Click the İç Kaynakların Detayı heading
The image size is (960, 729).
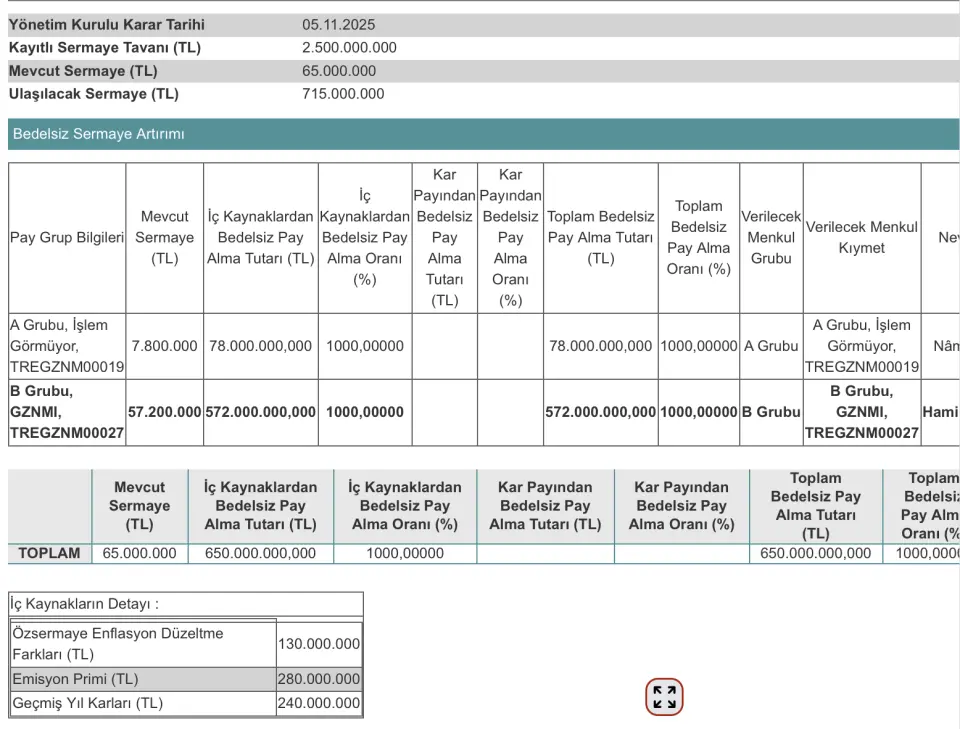pos(85,604)
